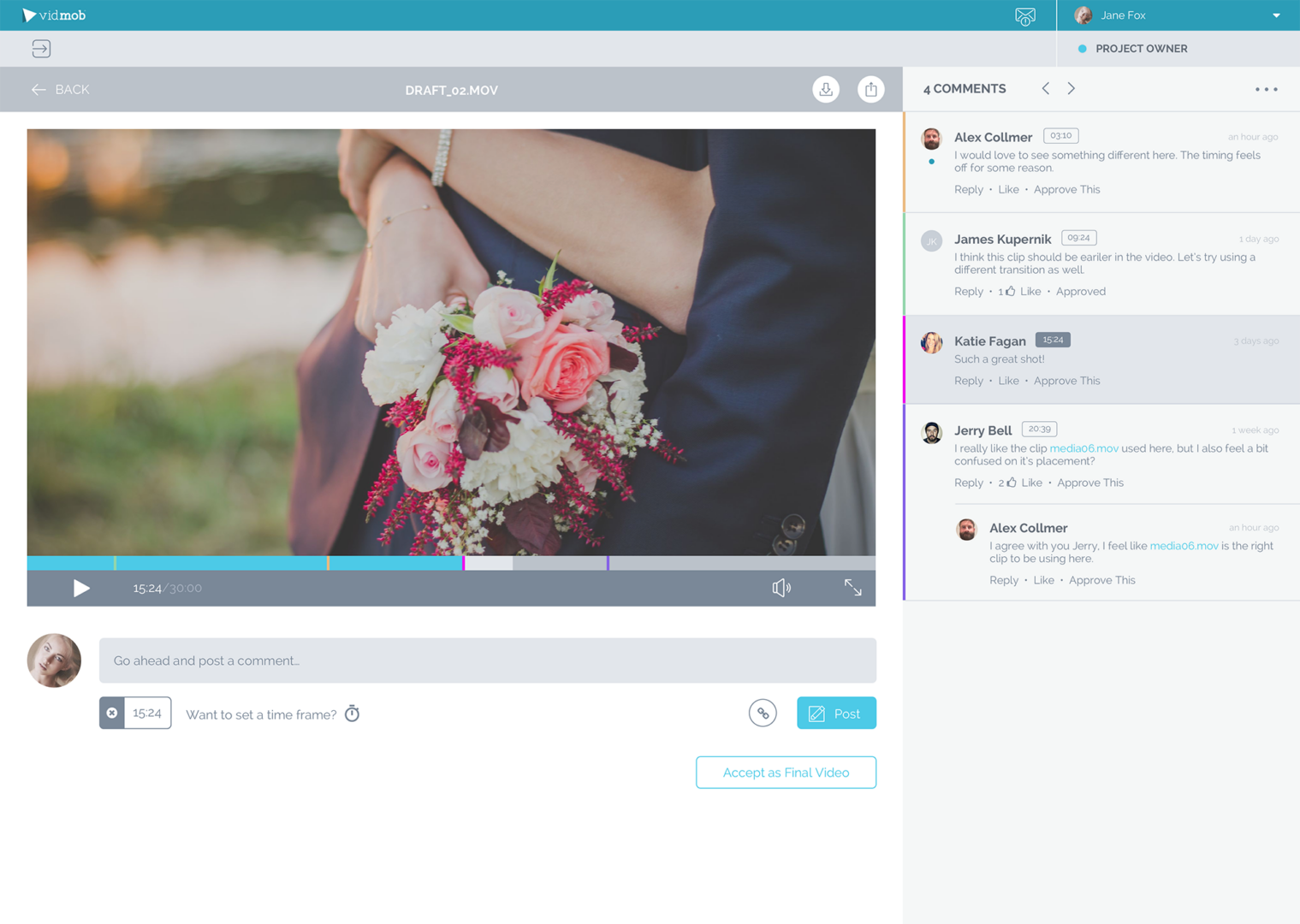The image size is (1300, 924).
Task: Open the comments overflow menu (three dots)
Action: pos(1266,89)
